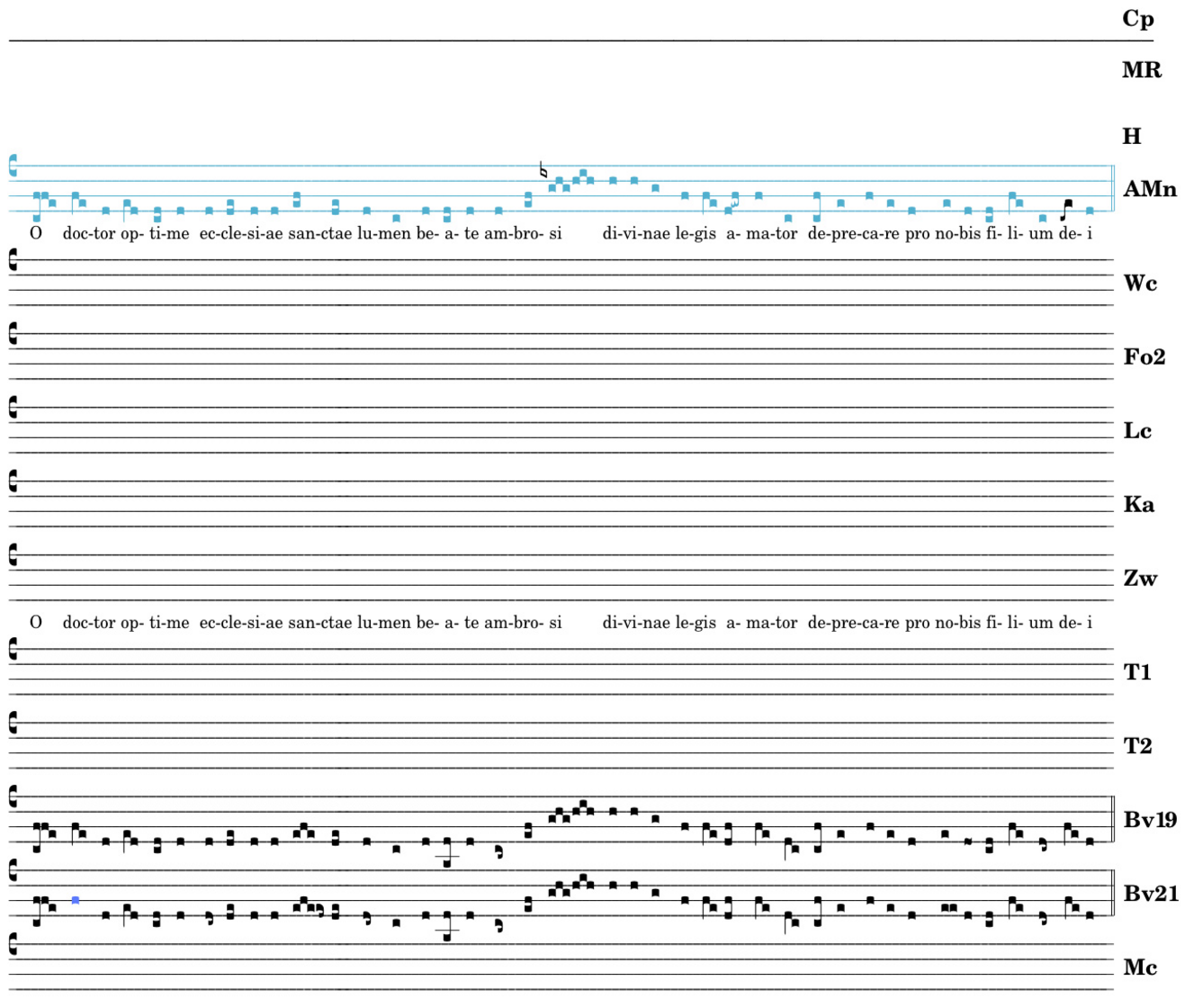The width and height of the screenshot is (1185, 1008).
Task: Select the Bv21 staff label
Action: [1150, 894]
